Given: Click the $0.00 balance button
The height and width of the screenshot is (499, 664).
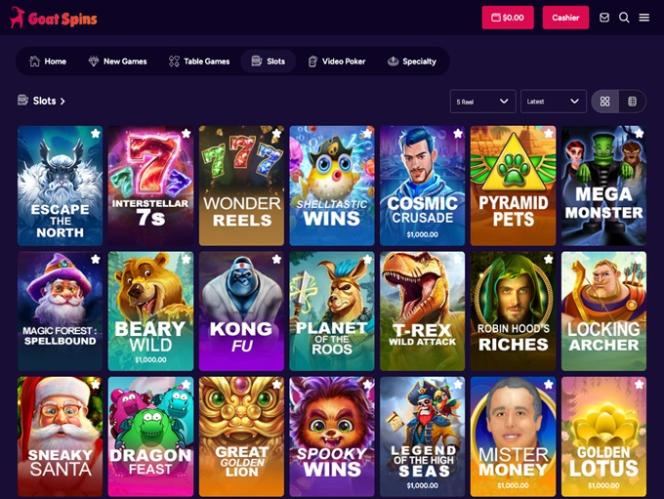Looking at the screenshot, I should 507,17.
